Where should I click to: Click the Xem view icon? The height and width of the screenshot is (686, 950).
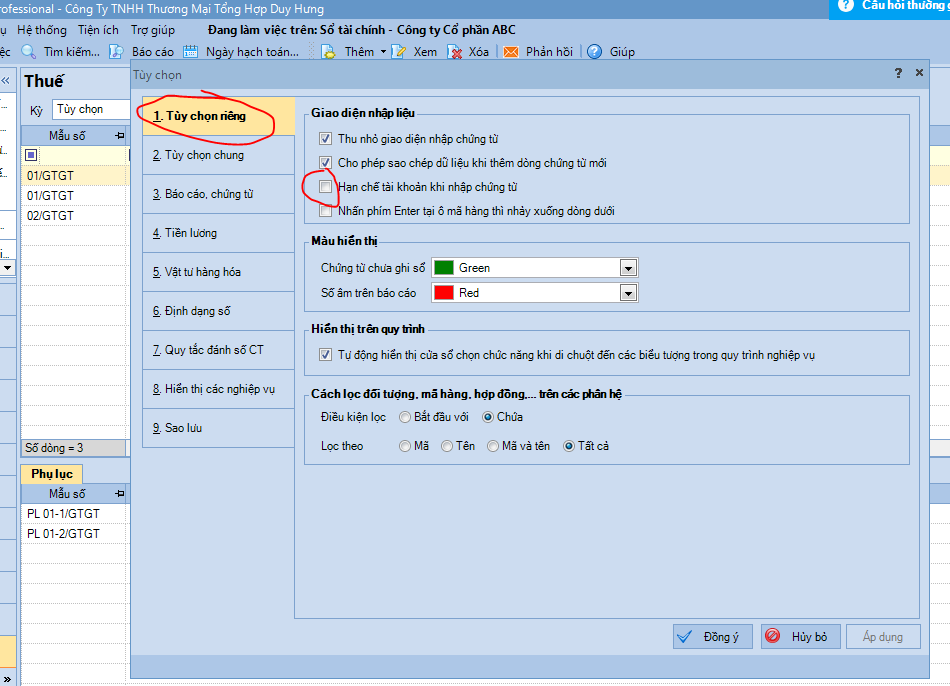pyautogui.click(x=400, y=52)
